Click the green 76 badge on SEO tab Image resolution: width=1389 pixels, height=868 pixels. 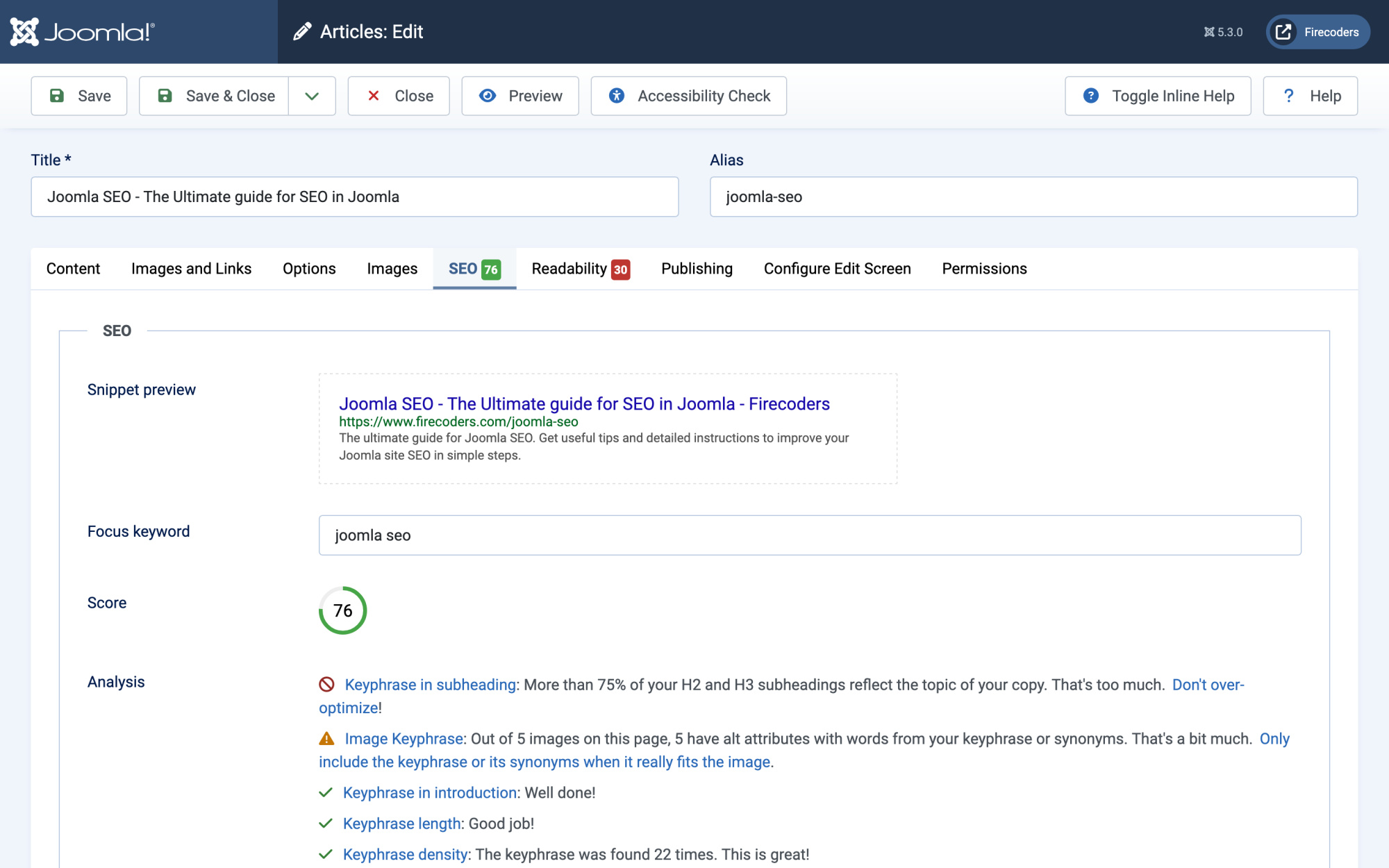[x=491, y=269]
